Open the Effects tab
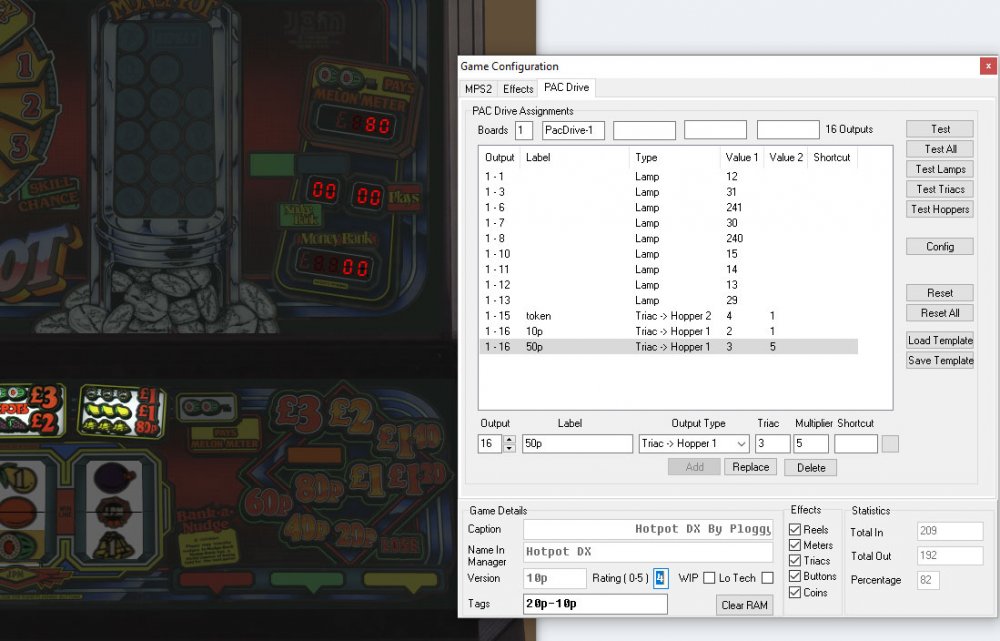The width and height of the screenshot is (1000, 641). 518,89
